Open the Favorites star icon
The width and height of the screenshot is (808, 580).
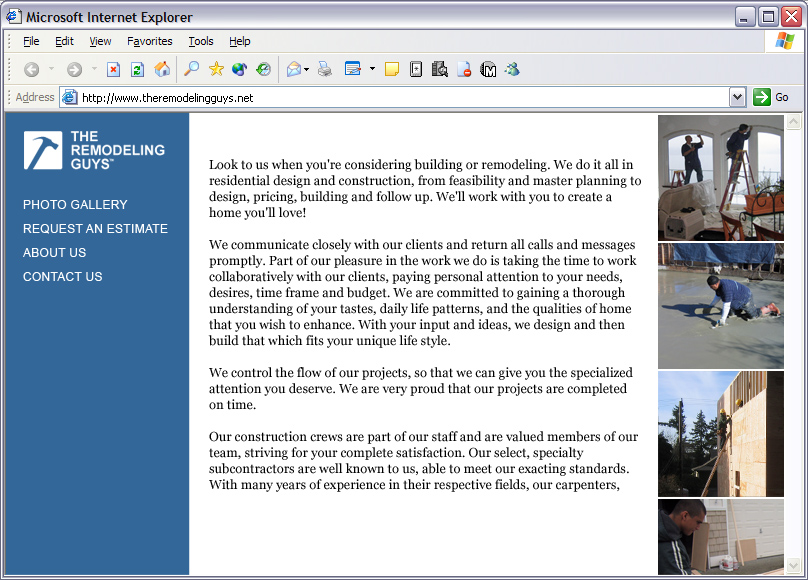[216, 70]
